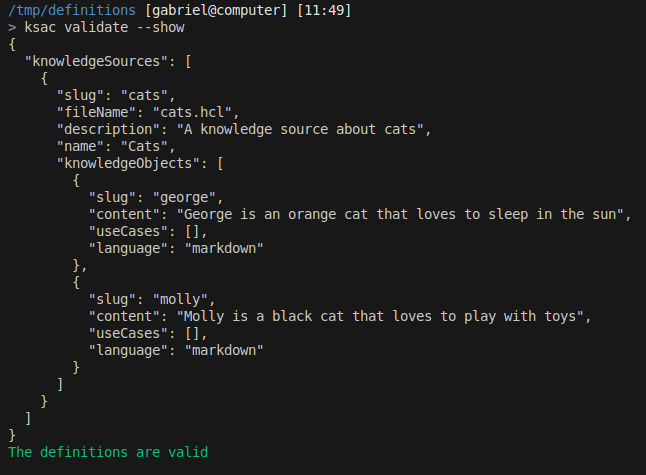Click the knowledge source description text about cats
Screen dimensions: 646x475
pos(302,129)
